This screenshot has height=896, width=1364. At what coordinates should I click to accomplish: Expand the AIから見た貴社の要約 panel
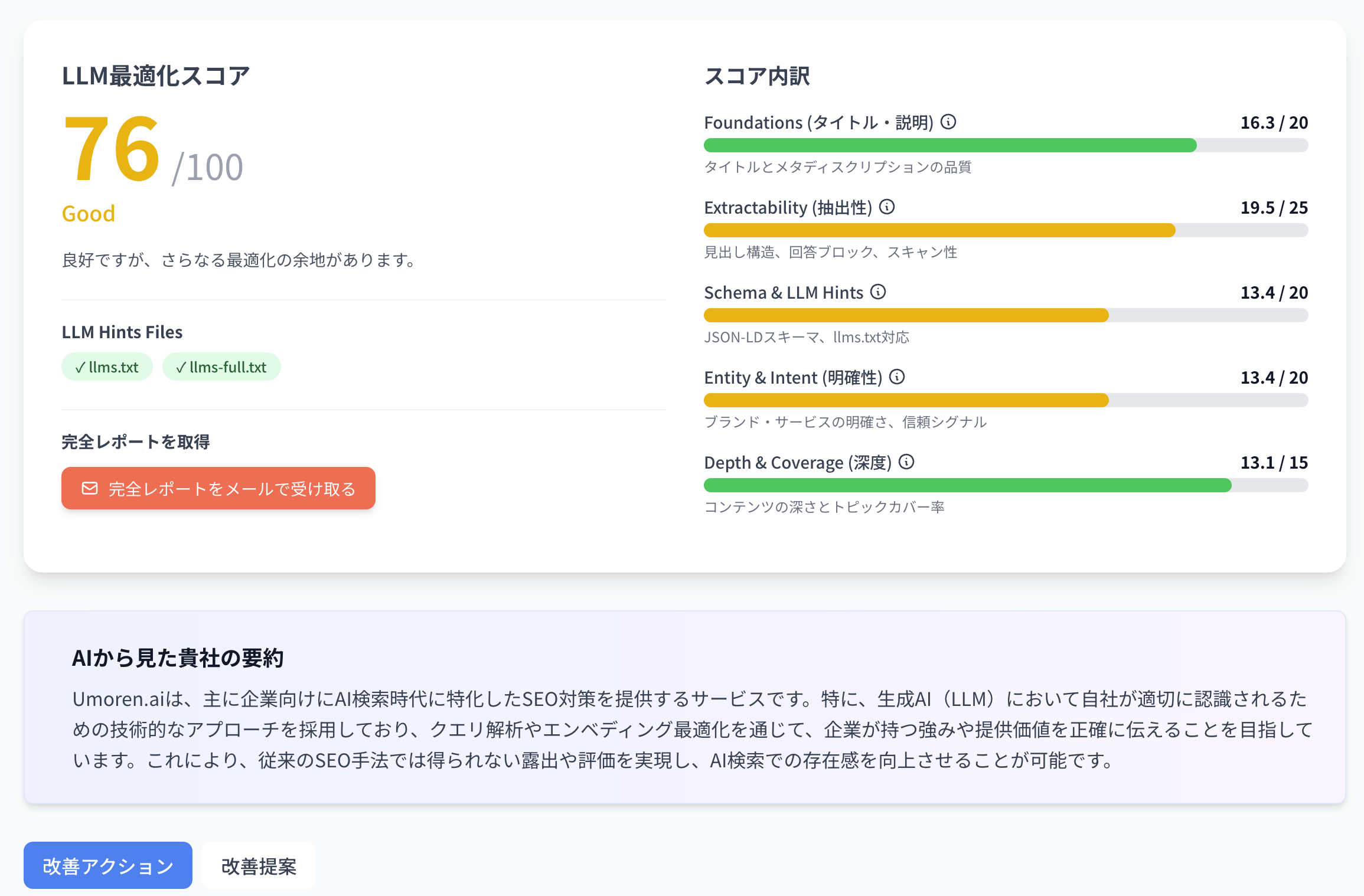click(x=178, y=659)
